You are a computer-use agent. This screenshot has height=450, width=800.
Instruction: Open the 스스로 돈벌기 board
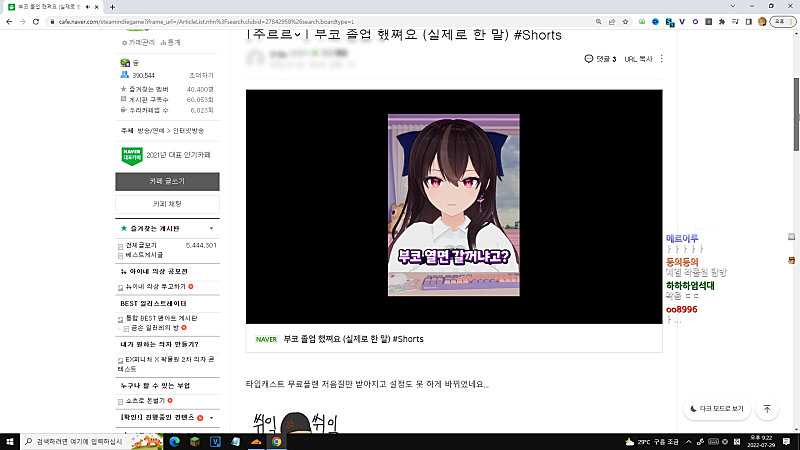pos(145,401)
